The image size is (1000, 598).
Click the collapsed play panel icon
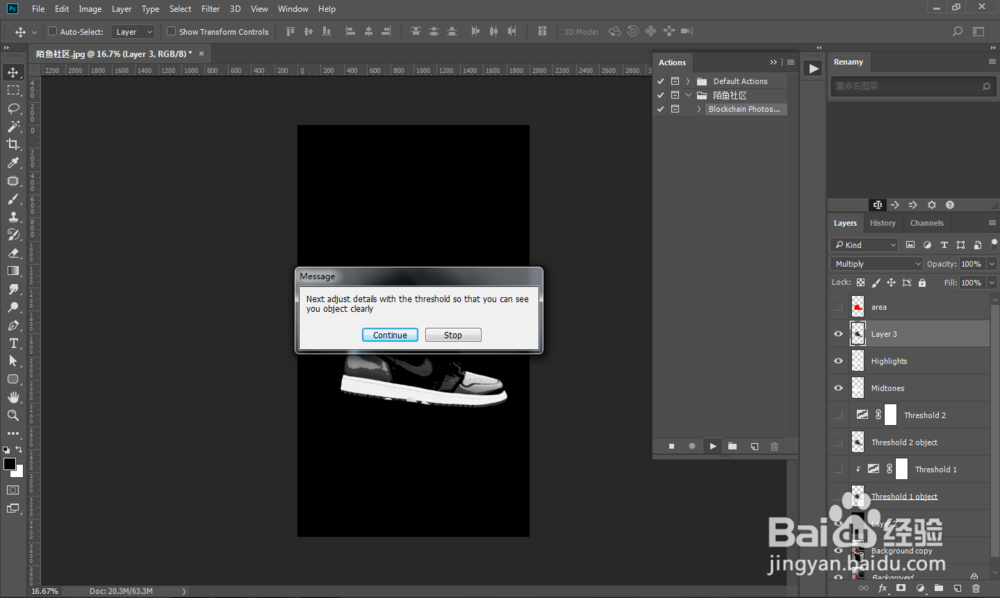pos(812,68)
